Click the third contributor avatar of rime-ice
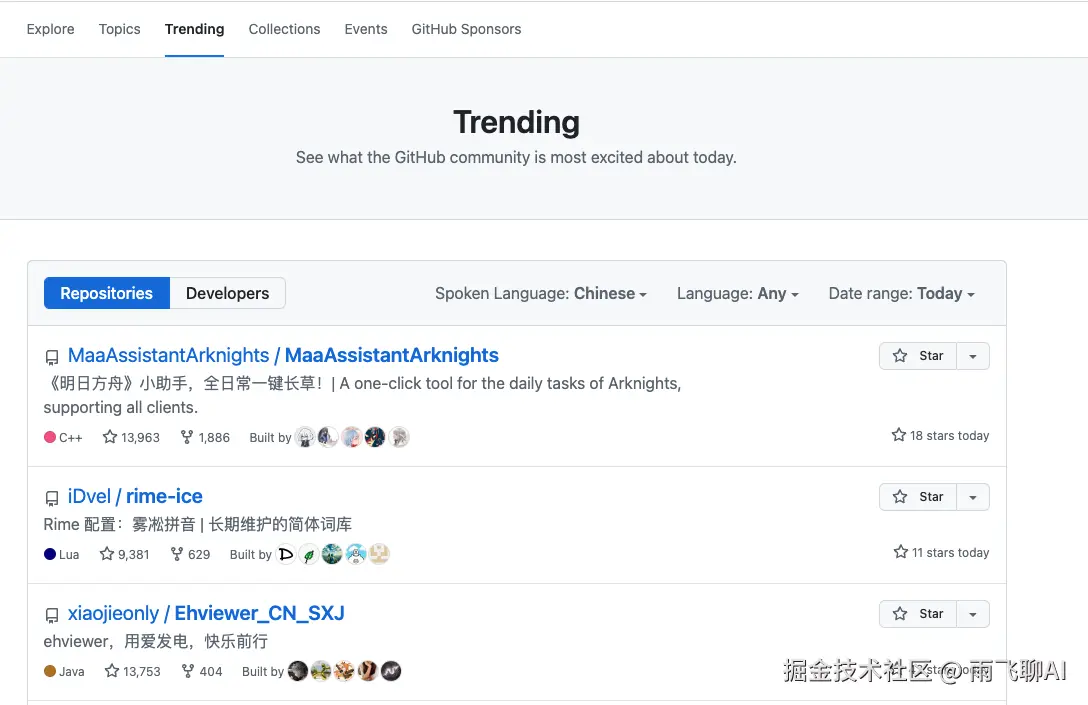This screenshot has height=705, width=1088. click(332, 554)
